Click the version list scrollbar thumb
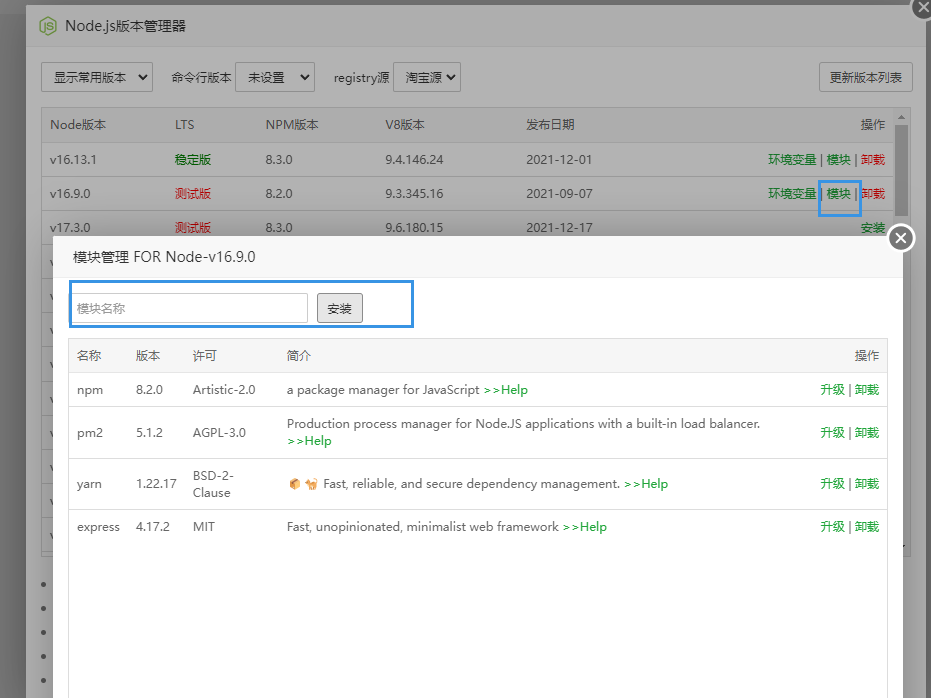Screen dimensions: 931x698 click(x=901, y=170)
